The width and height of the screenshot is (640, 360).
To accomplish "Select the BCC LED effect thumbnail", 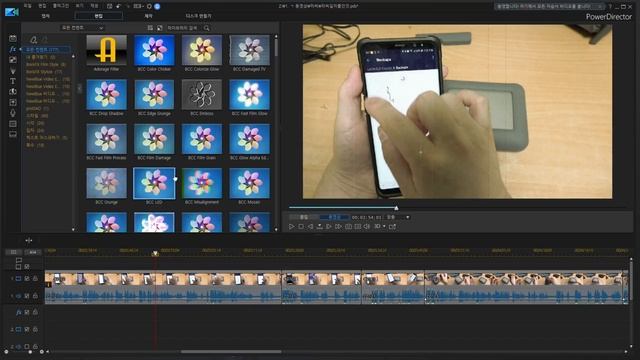I will [x=154, y=184].
